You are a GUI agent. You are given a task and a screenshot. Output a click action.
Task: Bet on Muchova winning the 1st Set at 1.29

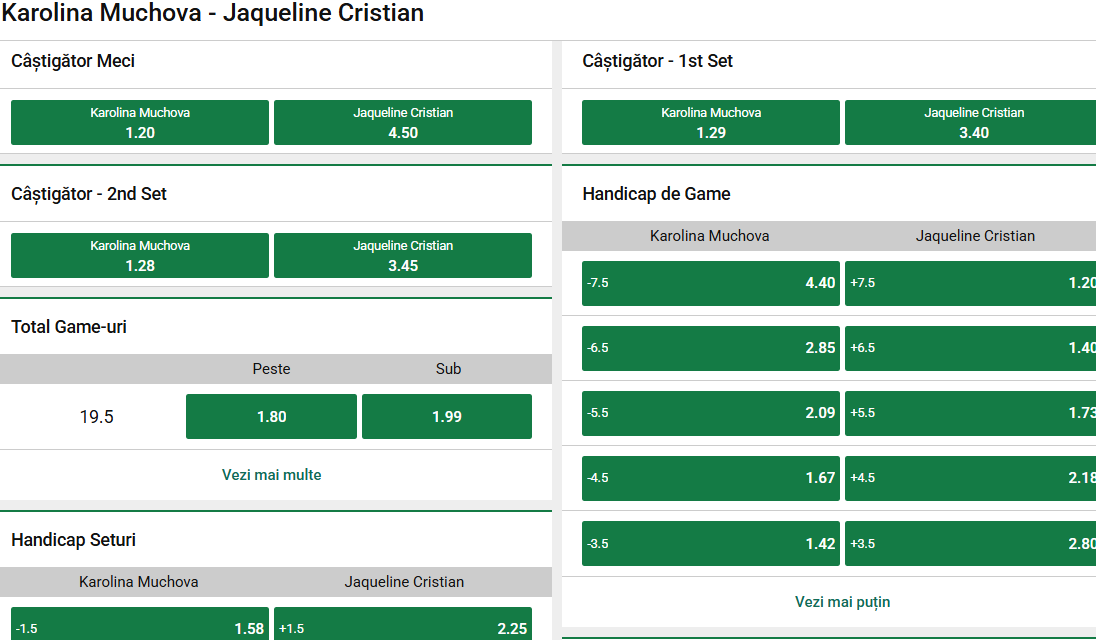pos(710,122)
